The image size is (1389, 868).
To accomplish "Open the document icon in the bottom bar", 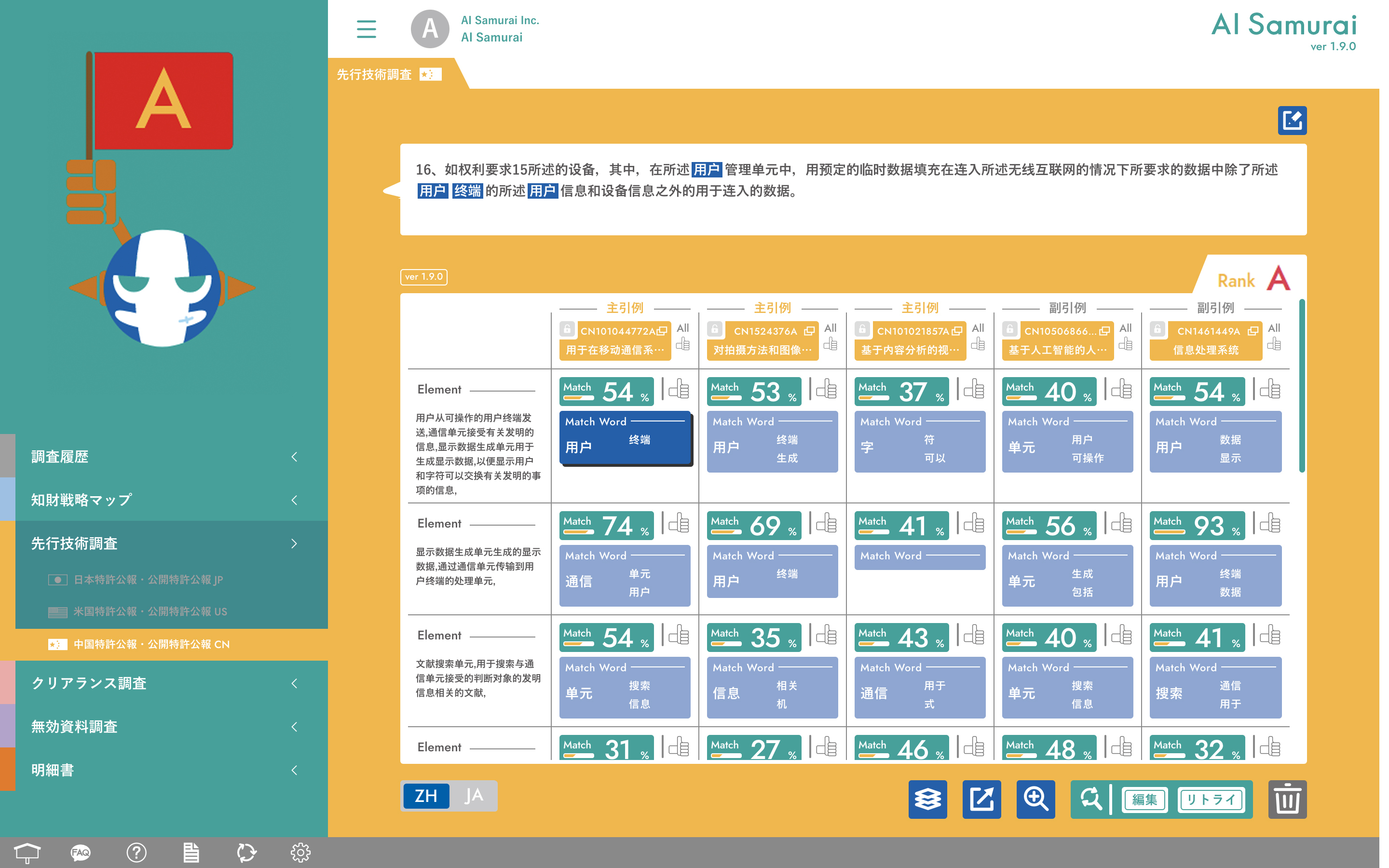I will (191, 853).
